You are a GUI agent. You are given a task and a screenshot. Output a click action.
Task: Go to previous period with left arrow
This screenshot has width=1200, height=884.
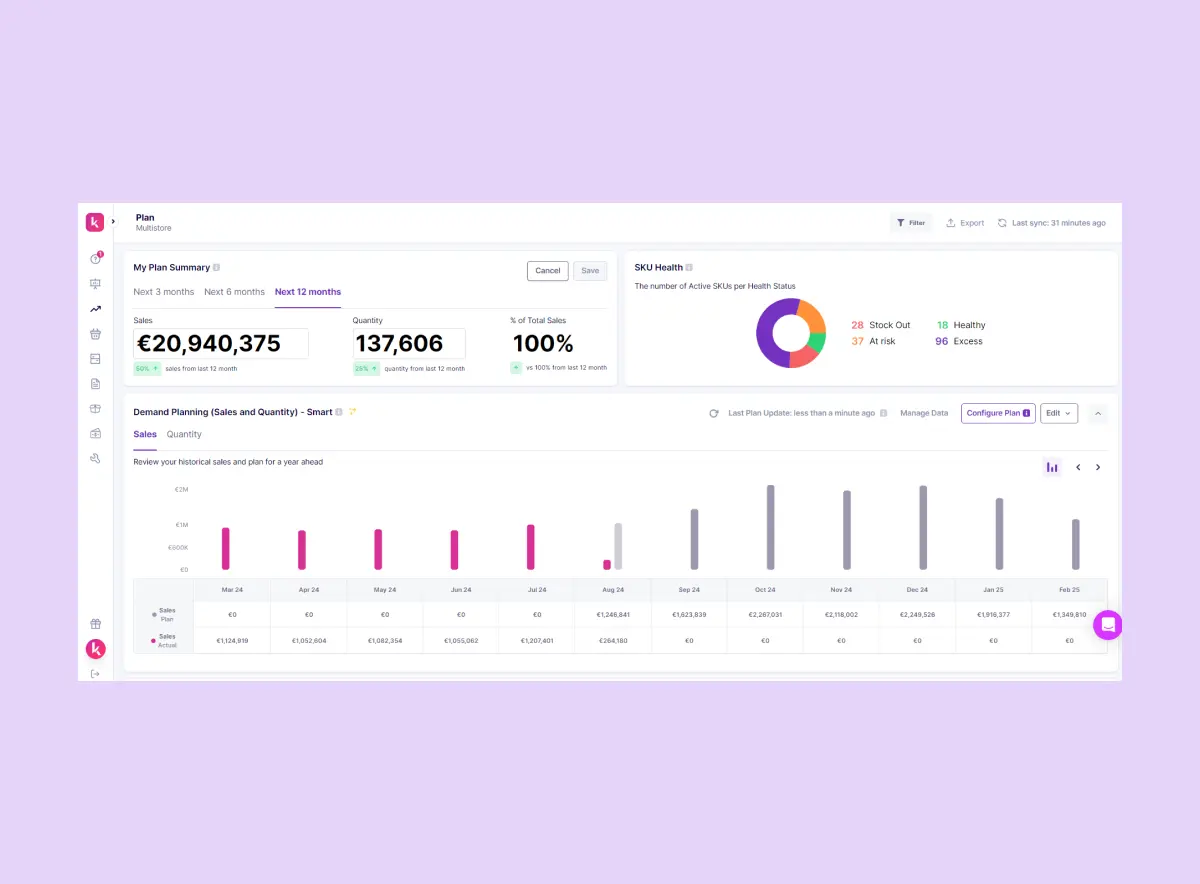pyautogui.click(x=1078, y=467)
